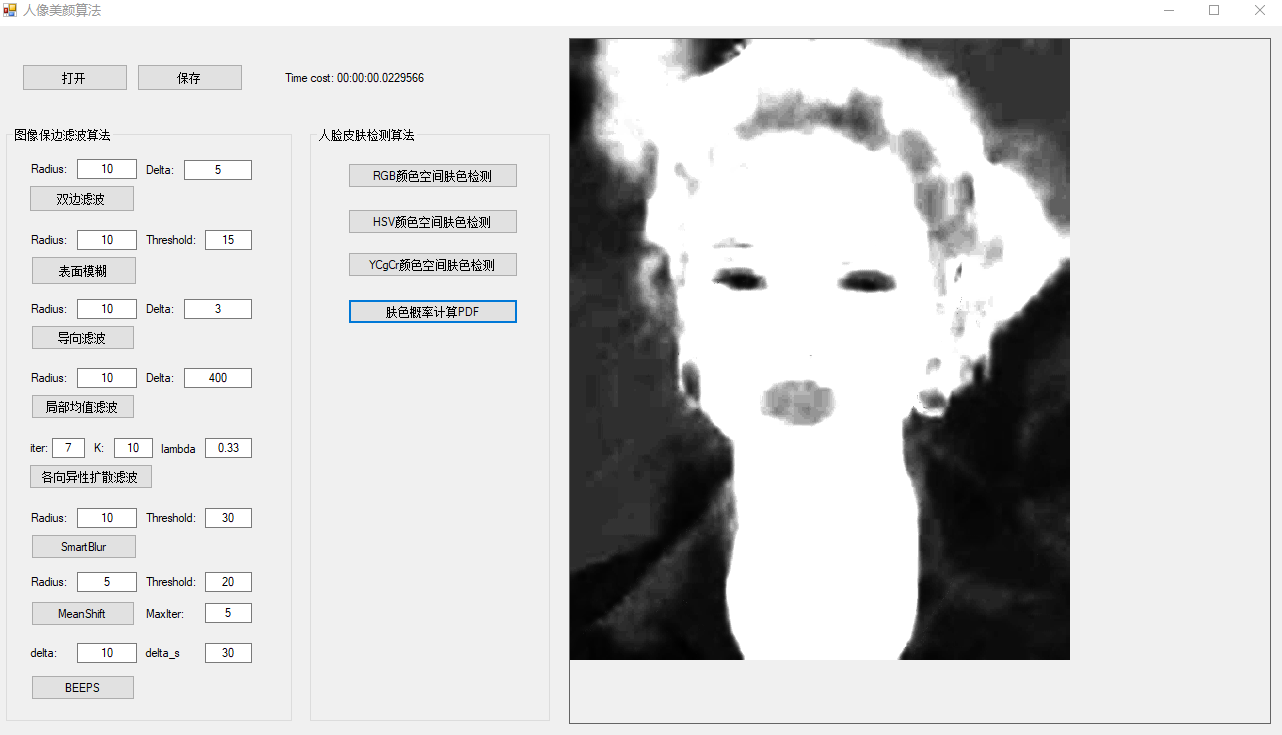Click the 打开 (Open) button

coord(75,78)
